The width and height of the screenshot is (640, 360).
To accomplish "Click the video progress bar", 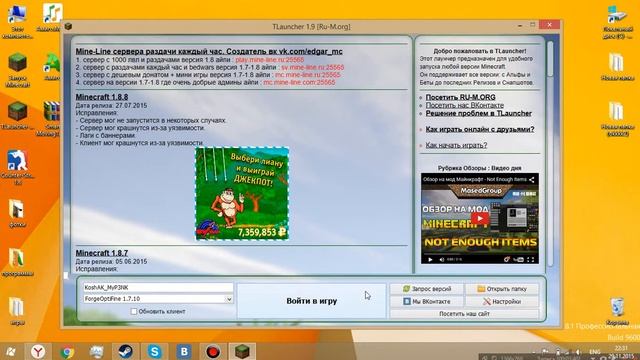I will pyautogui.click(x=480, y=255).
